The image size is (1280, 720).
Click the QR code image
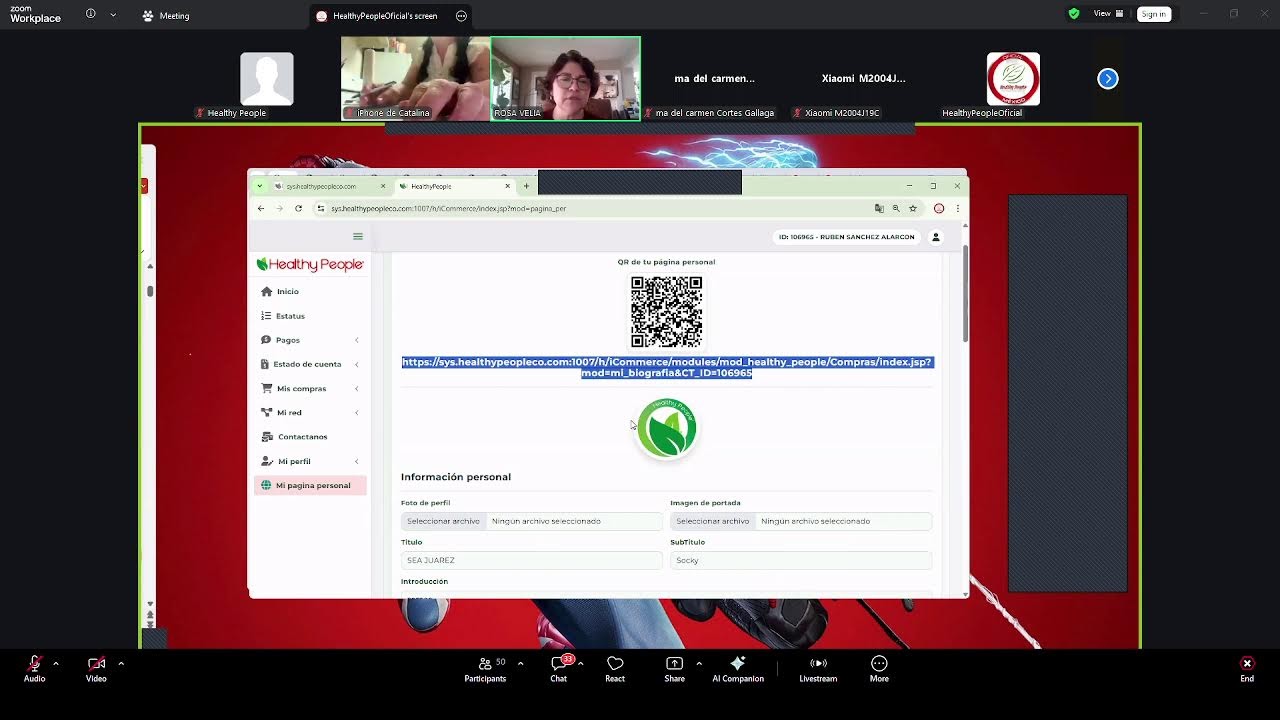[667, 312]
